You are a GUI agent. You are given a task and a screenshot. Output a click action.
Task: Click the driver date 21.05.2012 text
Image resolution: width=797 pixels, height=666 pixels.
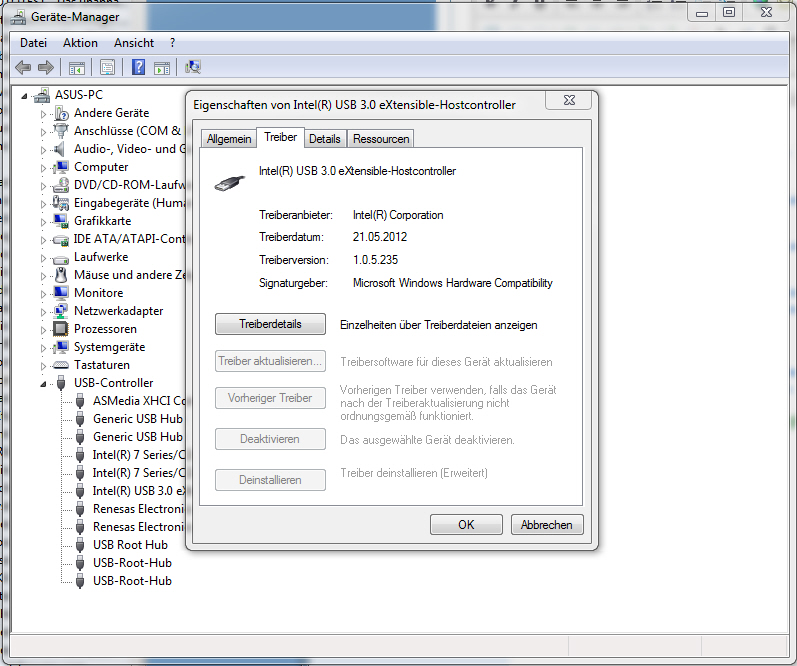pyautogui.click(x=380, y=237)
